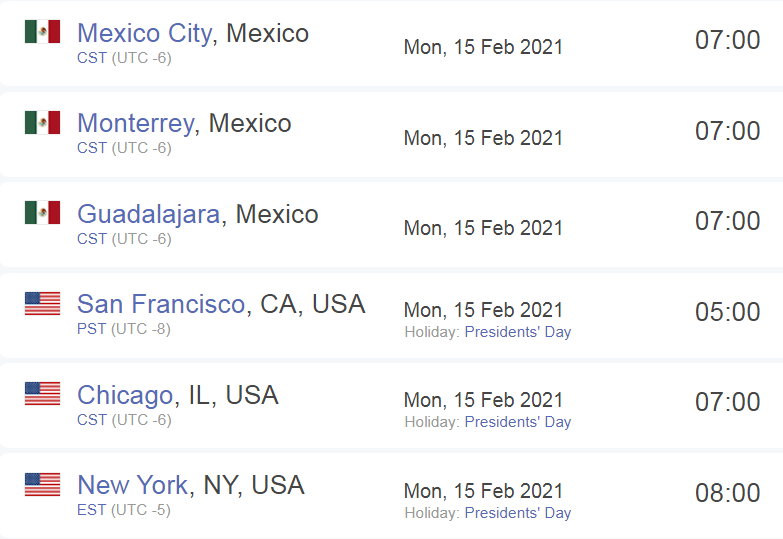Select the 08:00 time in New York row
Screen dimensions: 783x539
point(728,493)
